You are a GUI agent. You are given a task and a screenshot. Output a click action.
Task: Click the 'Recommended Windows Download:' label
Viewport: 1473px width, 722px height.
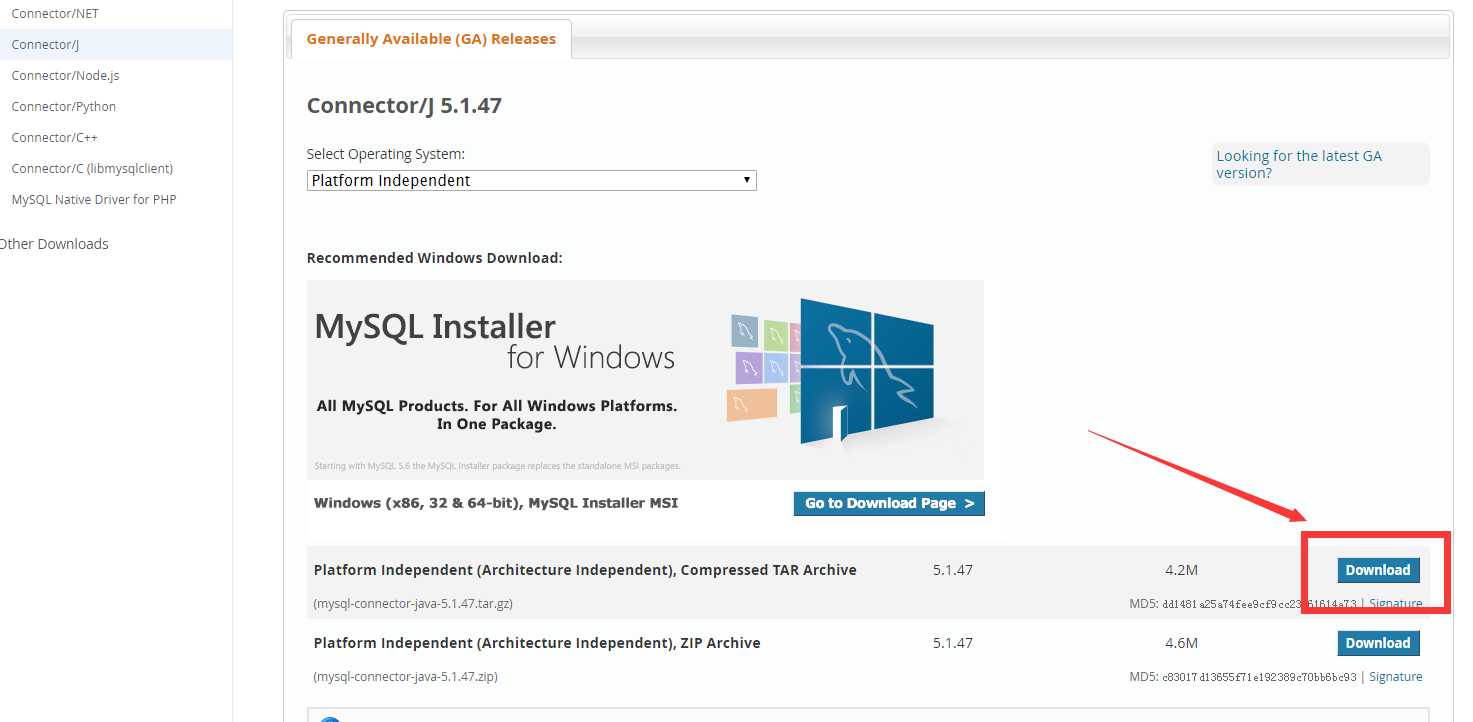point(435,258)
